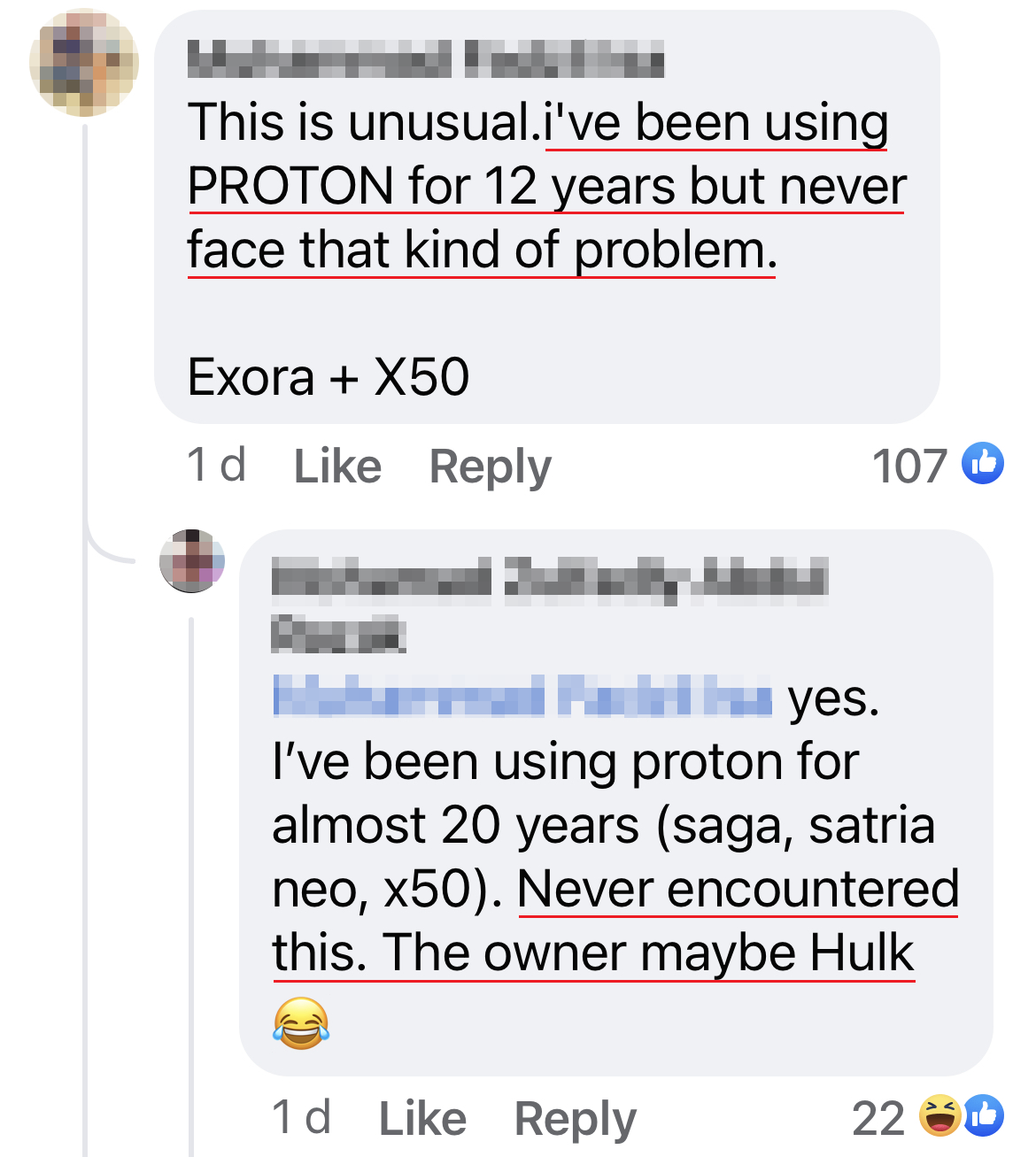View the 22 reactions count
This screenshot has width=1036, height=1157.
tap(878, 1118)
